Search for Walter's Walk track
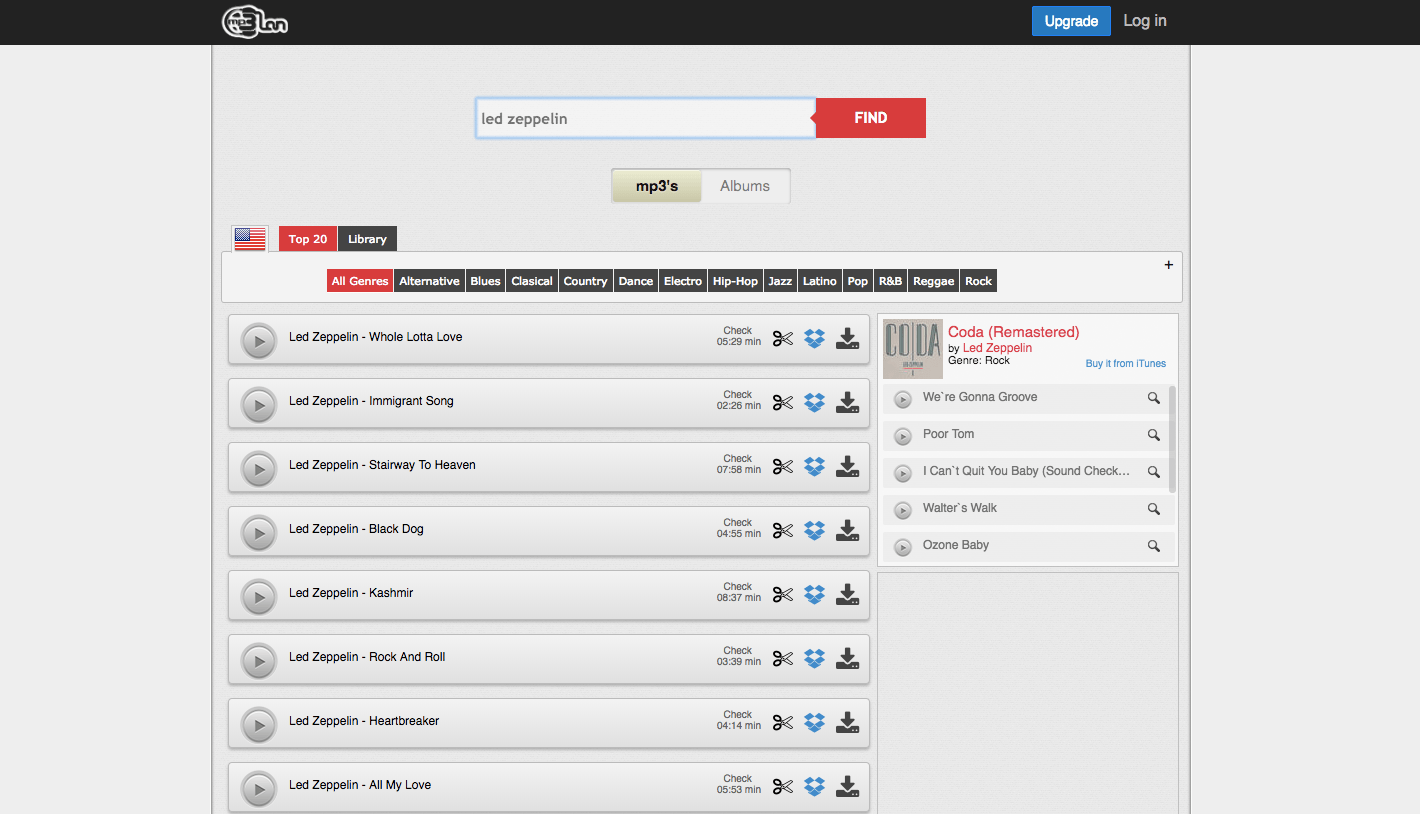 (x=1154, y=509)
